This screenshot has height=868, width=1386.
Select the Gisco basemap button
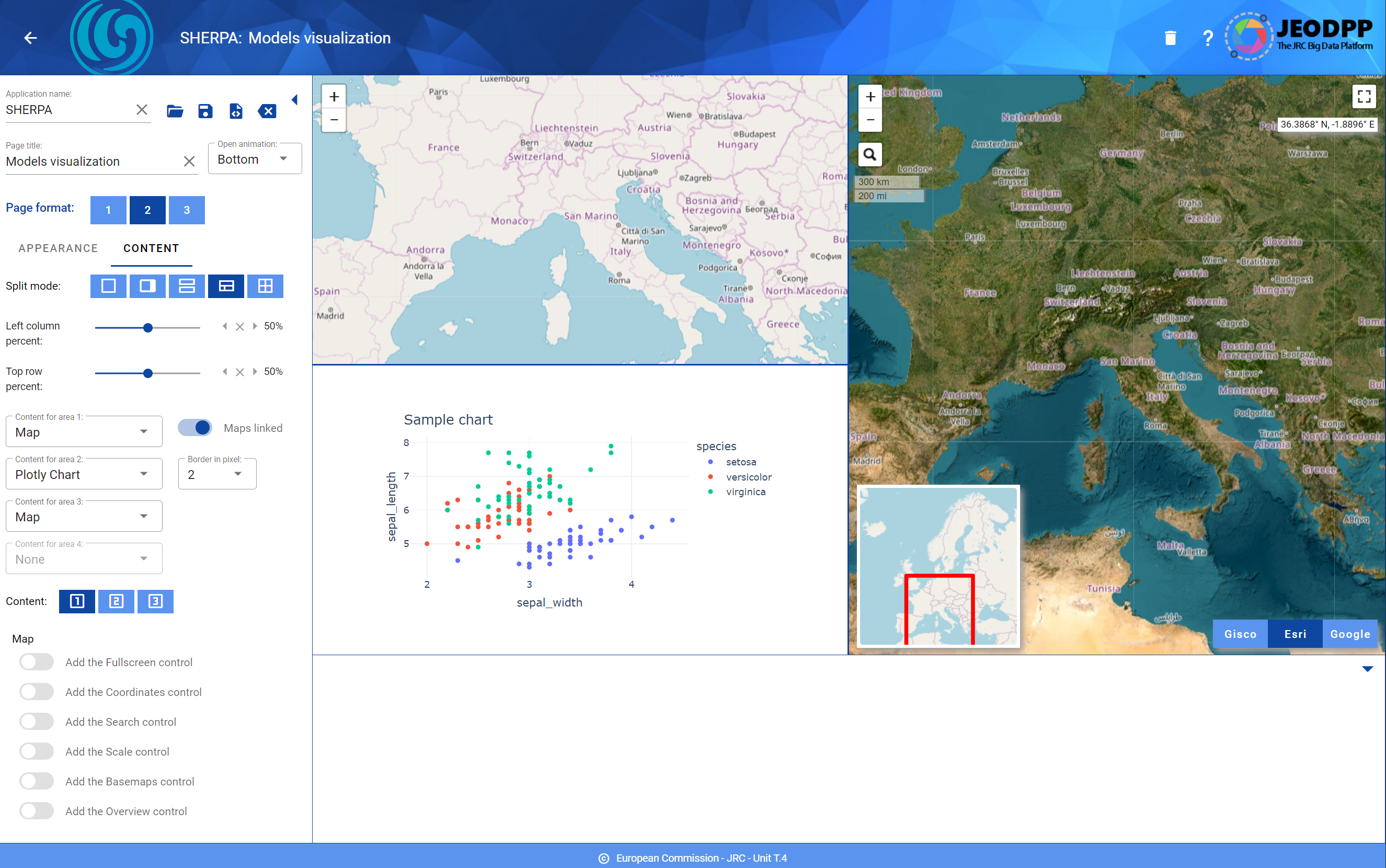click(1240, 634)
